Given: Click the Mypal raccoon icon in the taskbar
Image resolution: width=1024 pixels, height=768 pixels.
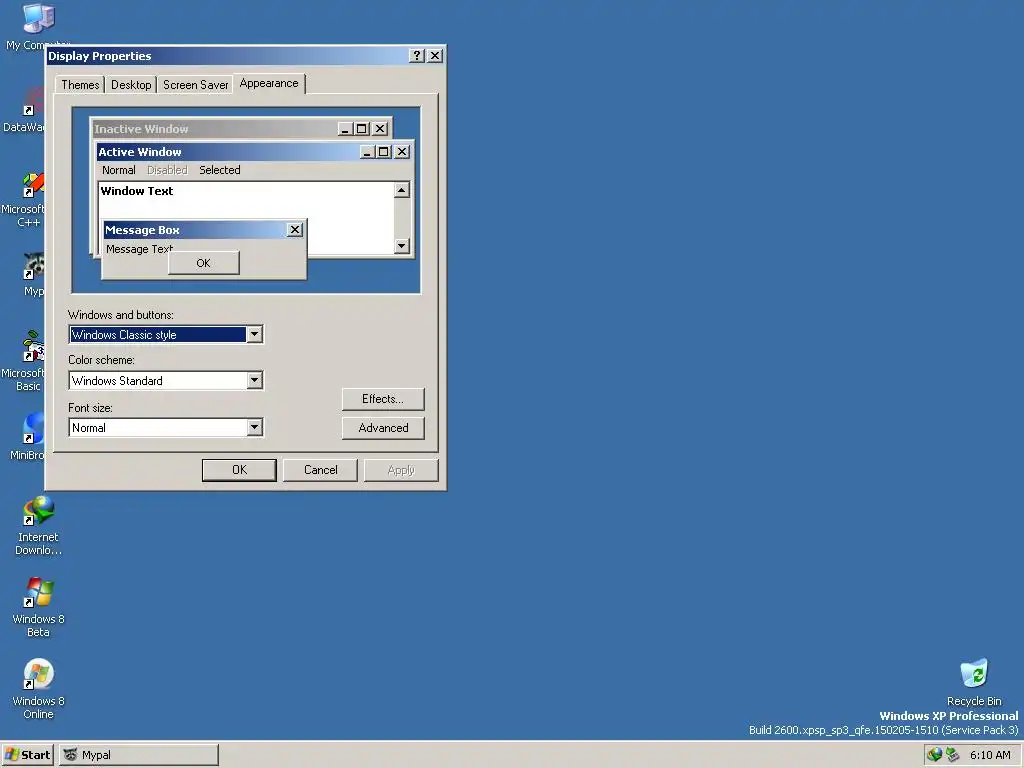Looking at the screenshot, I should (70, 754).
